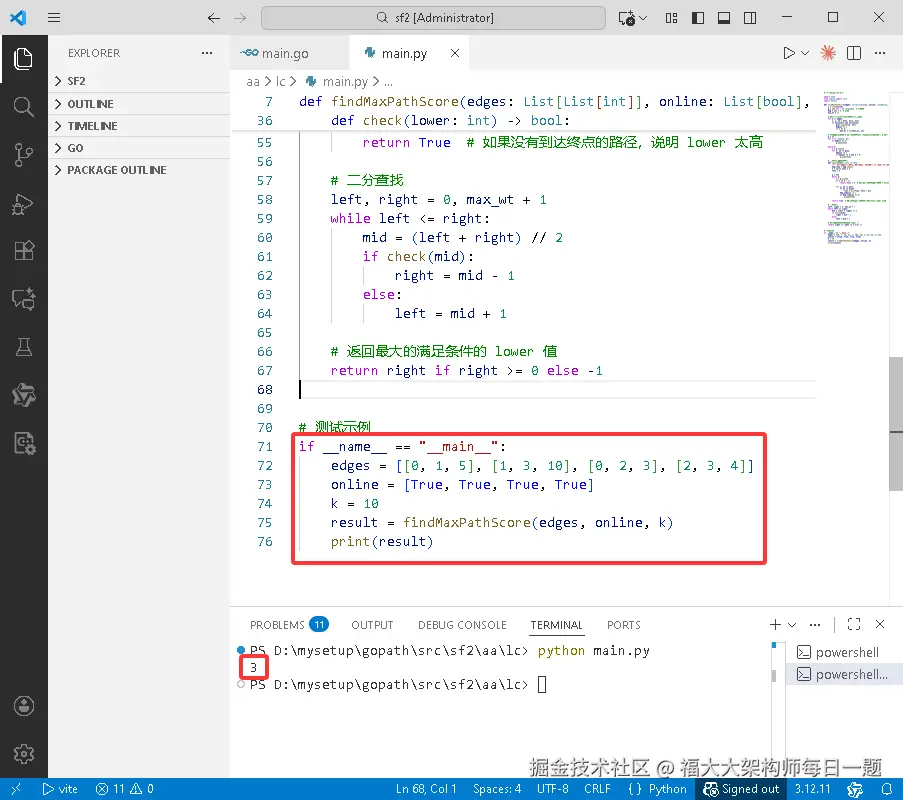Open Run and Debug view
The width and height of the screenshot is (903, 800).
click(24, 203)
